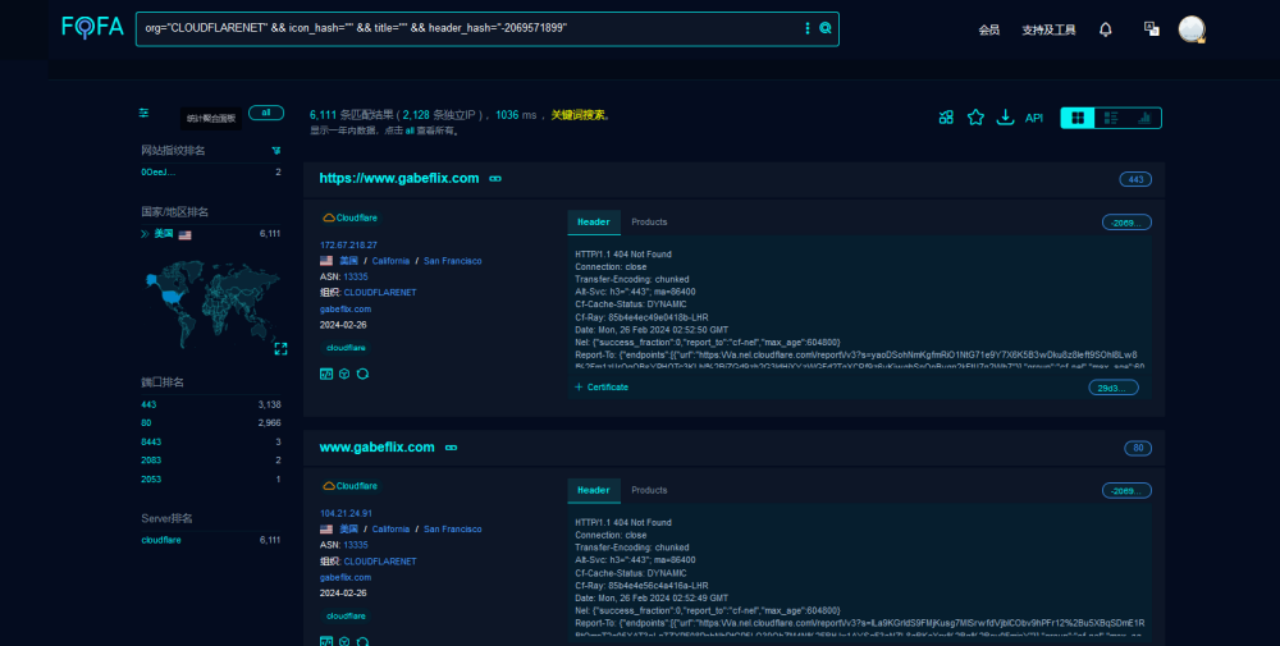Open the API link
The height and width of the screenshot is (646, 1280).
[x=1034, y=118]
